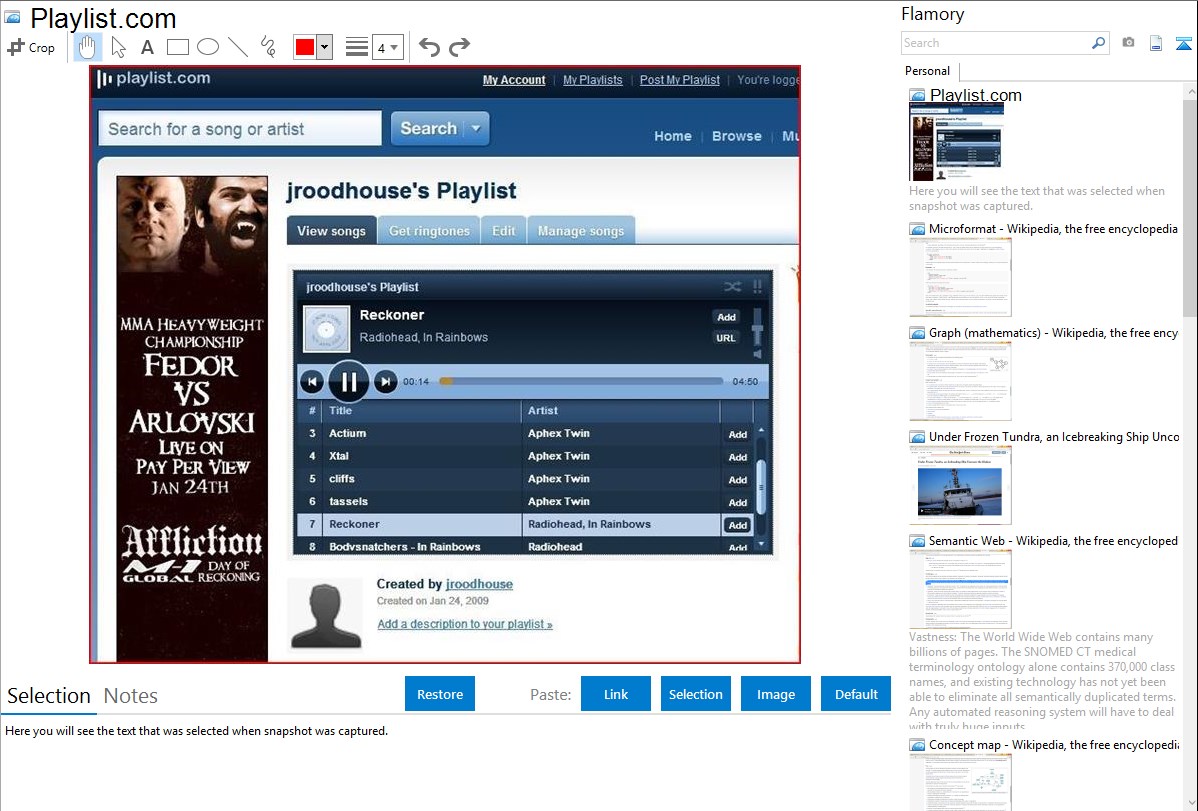1198x811 pixels.
Task: Switch to the Notes tab
Action: (131, 696)
